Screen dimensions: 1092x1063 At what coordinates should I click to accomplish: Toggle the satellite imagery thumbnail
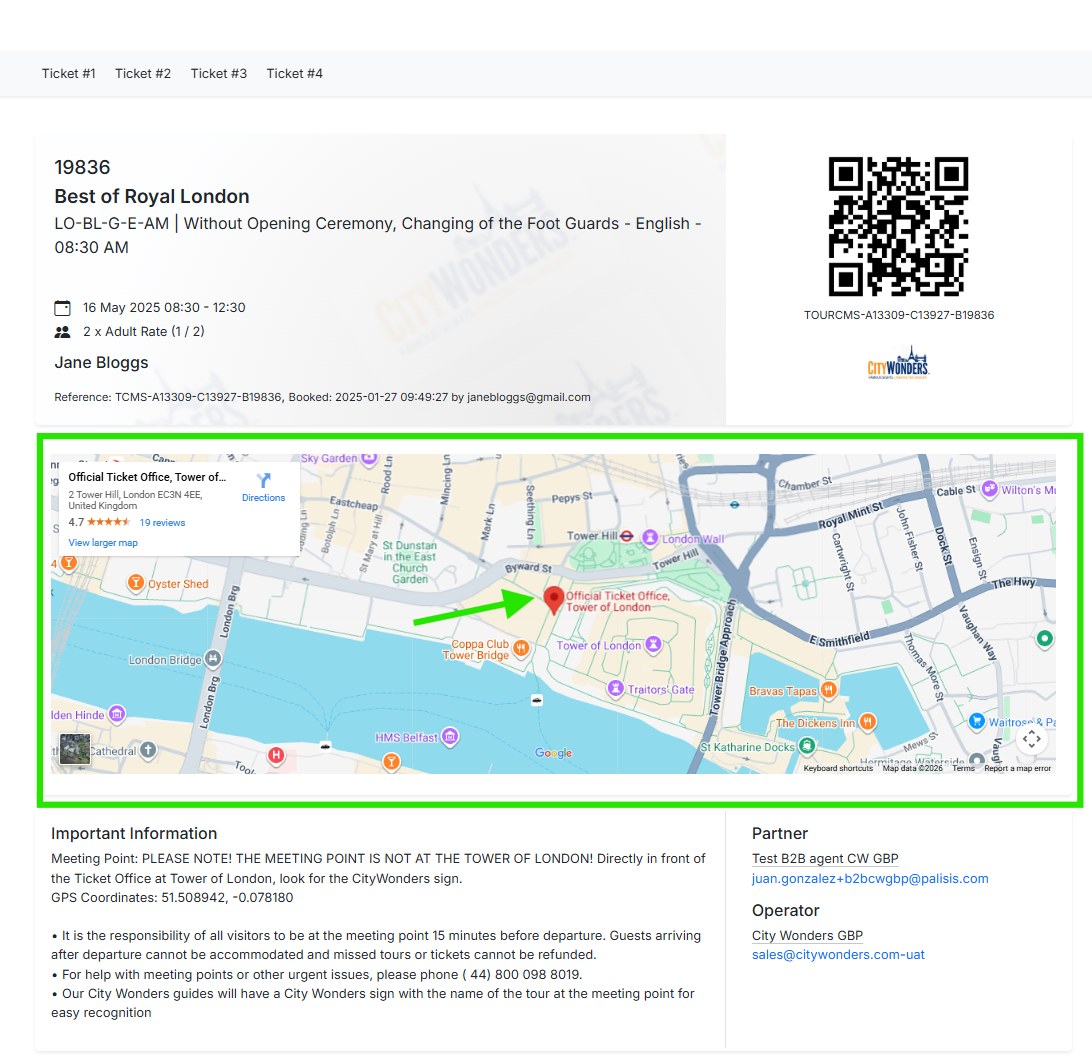point(75,750)
